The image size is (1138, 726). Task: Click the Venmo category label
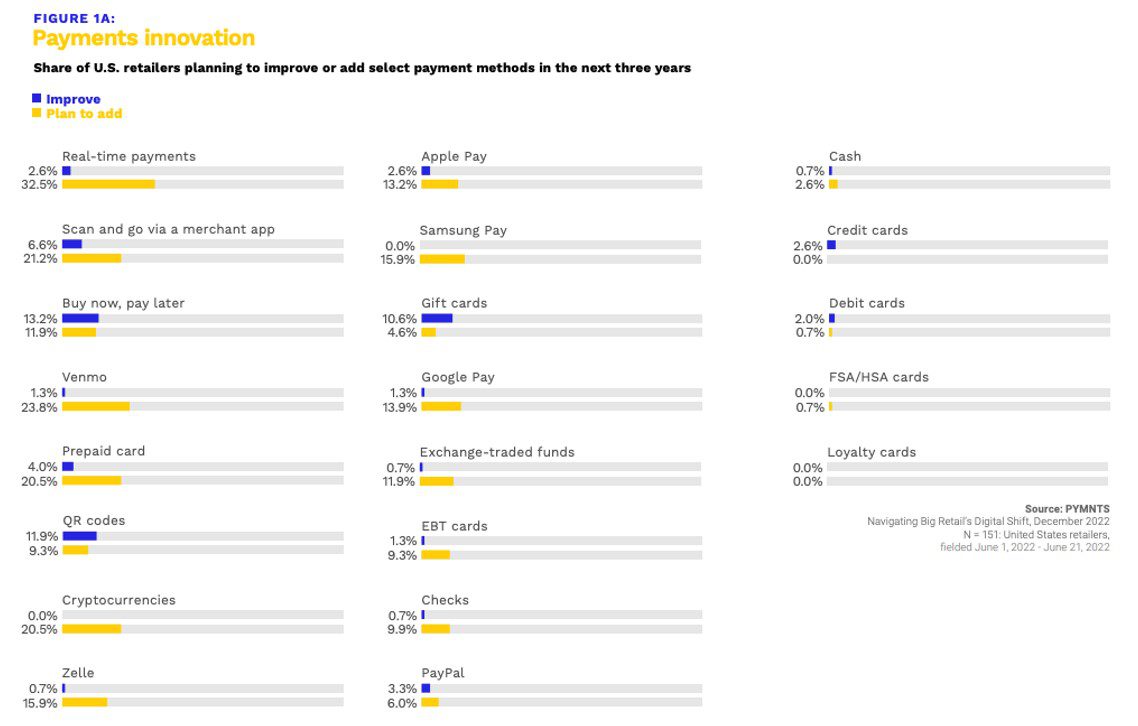click(x=84, y=377)
